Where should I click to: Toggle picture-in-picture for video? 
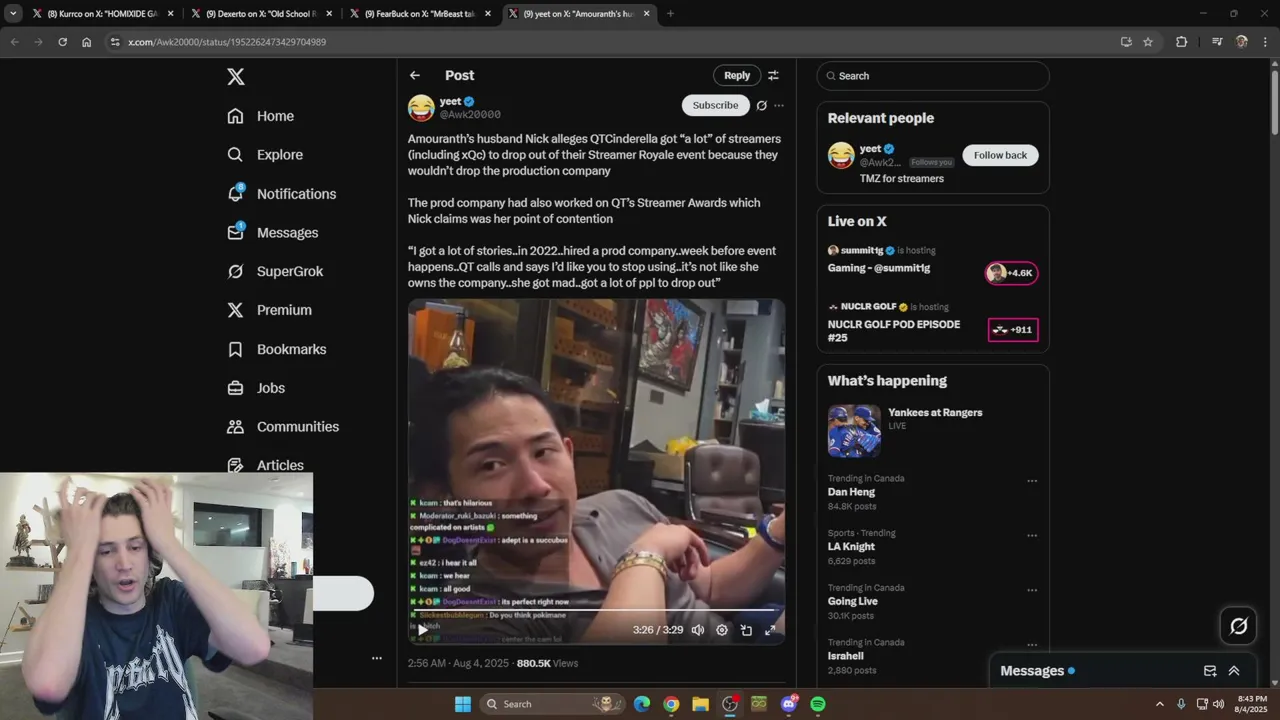point(746,630)
